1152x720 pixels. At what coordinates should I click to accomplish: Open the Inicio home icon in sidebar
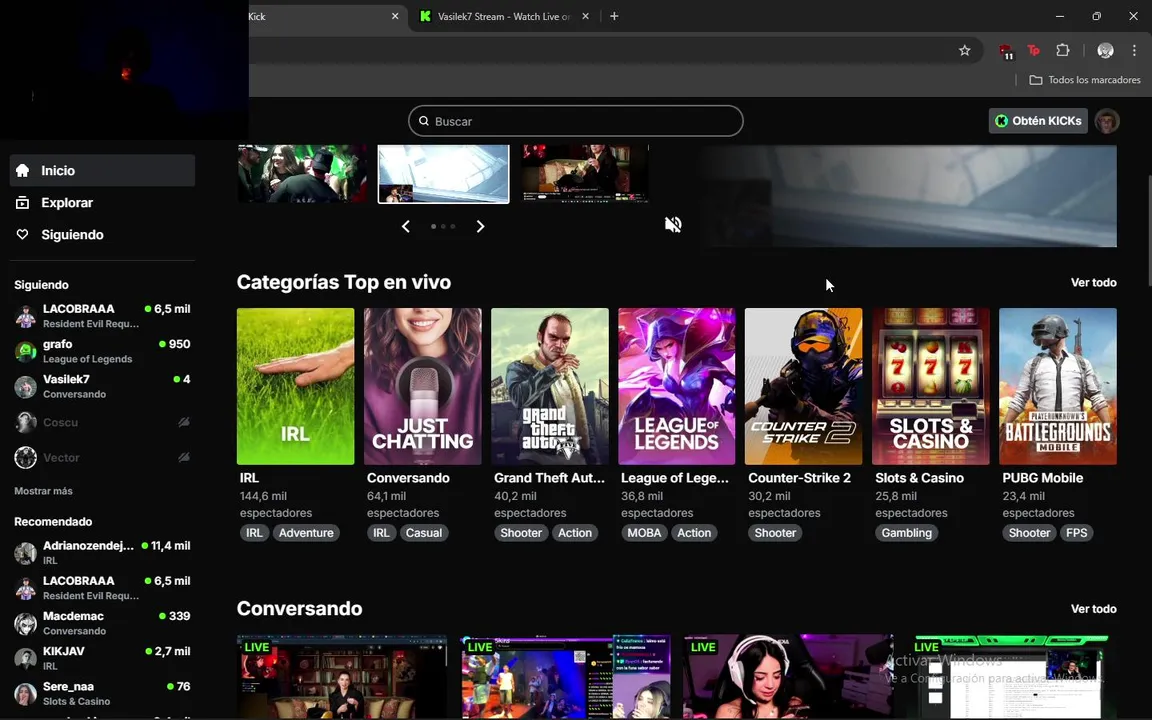coord(23,170)
